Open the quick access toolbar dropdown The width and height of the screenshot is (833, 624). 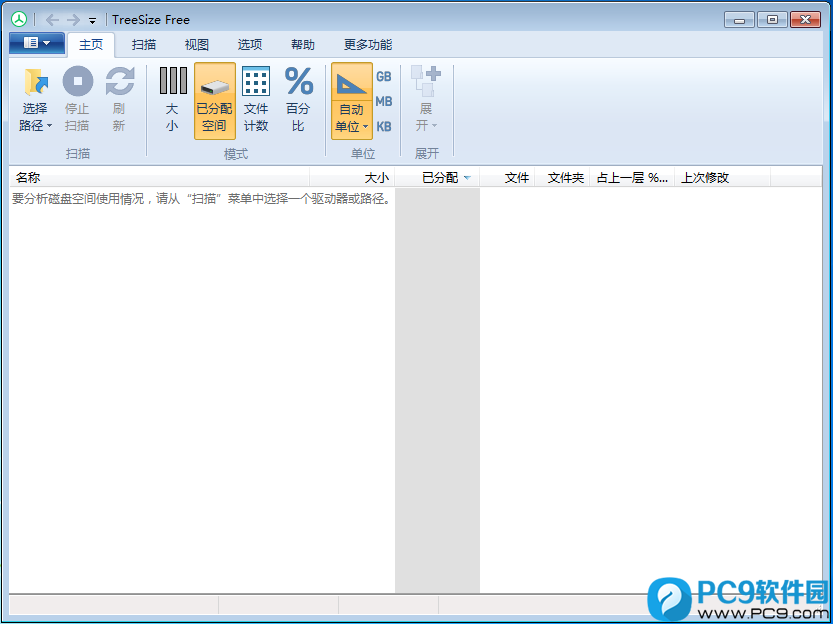click(92, 21)
